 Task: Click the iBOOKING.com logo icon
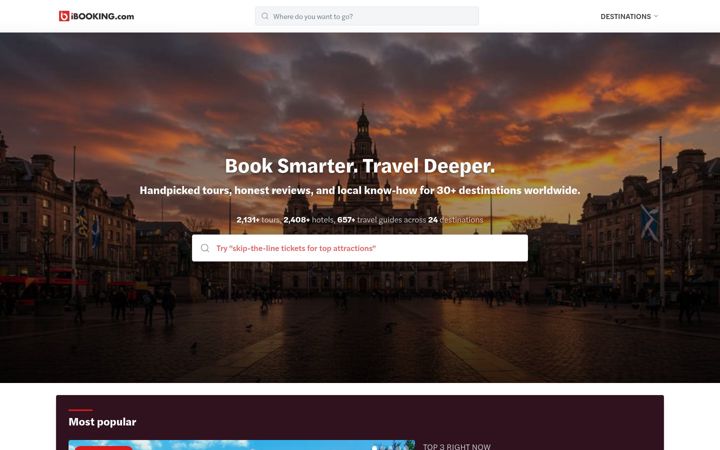tap(64, 16)
